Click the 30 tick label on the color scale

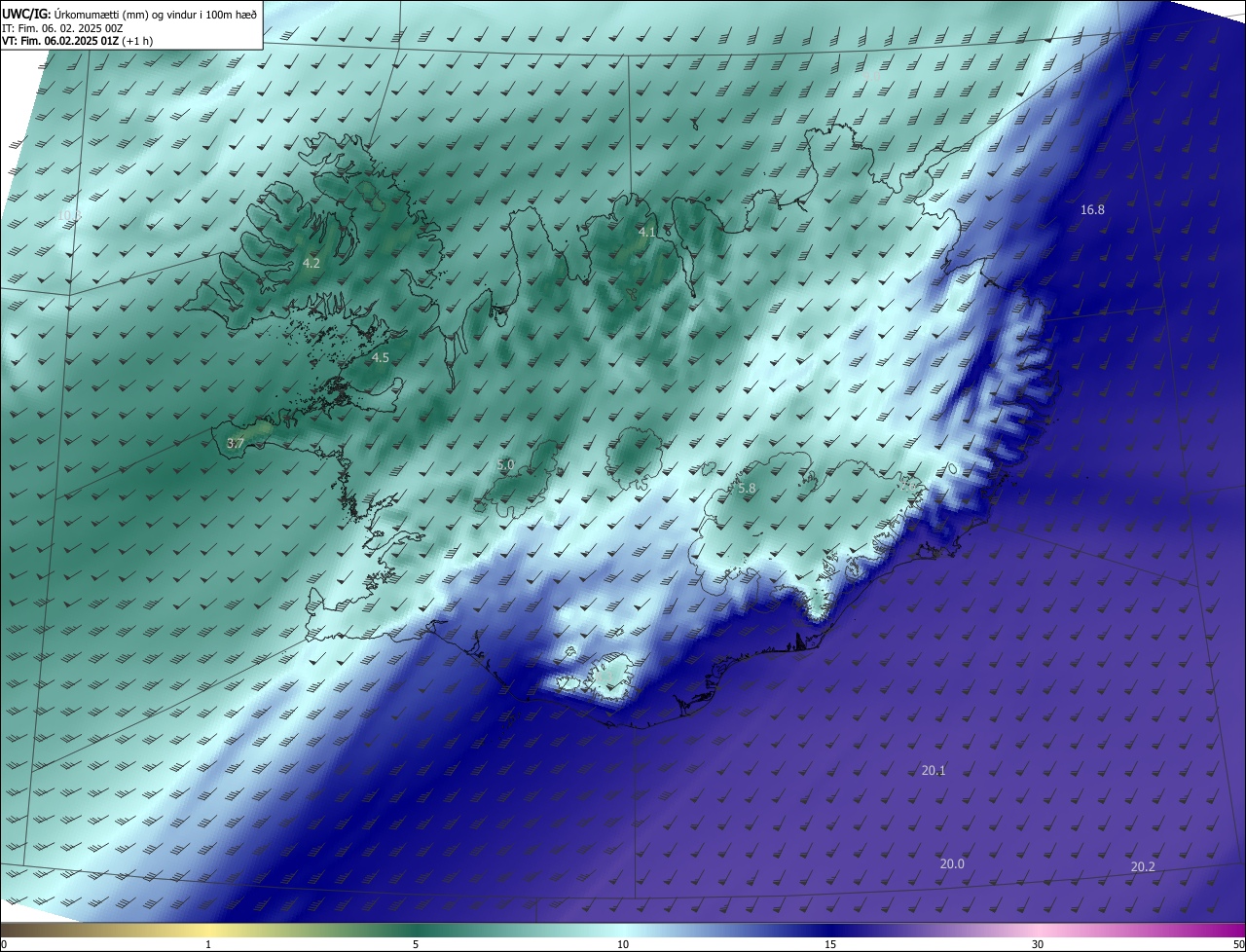tap(1038, 944)
